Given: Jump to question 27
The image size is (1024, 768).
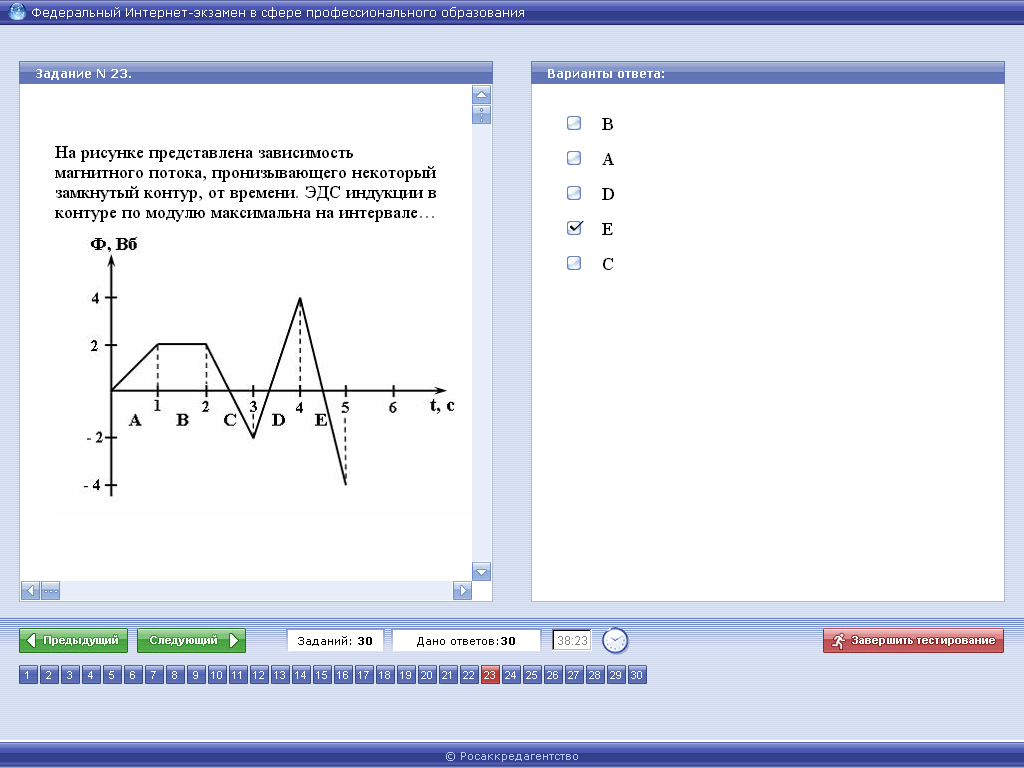Looking at the screenshot, I should coord(573,675).
